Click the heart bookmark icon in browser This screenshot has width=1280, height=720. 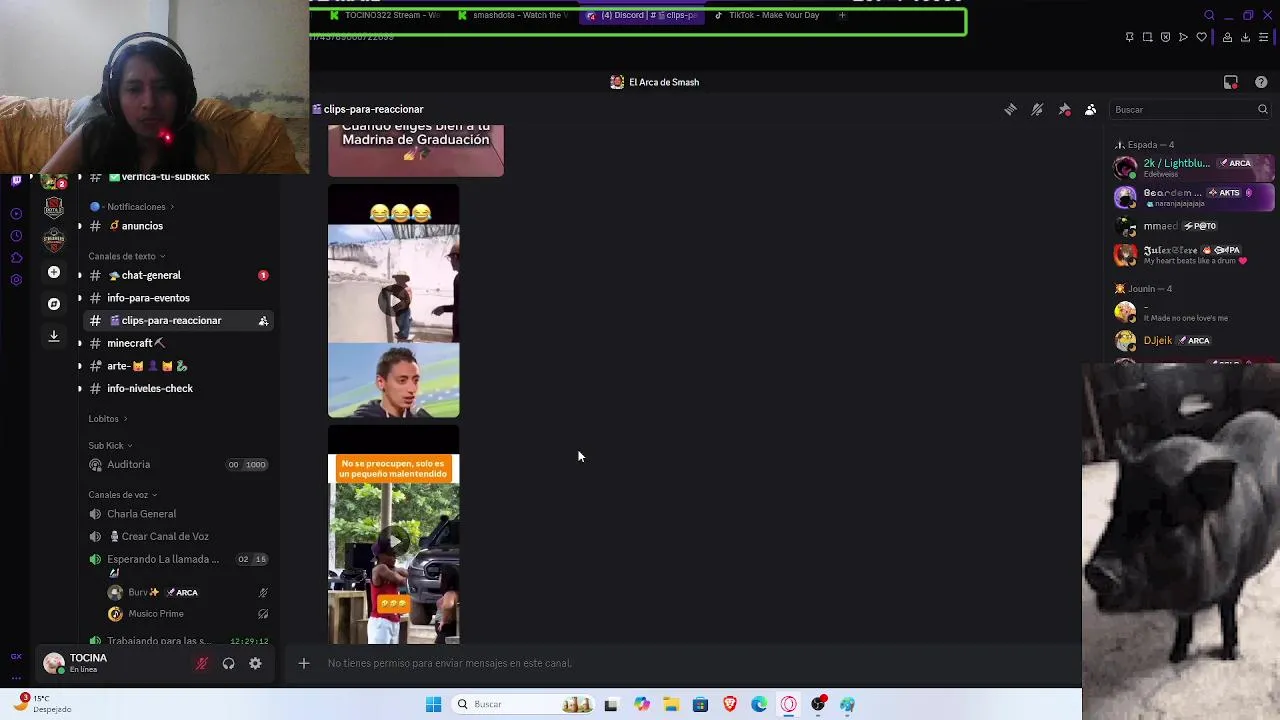1201,37
